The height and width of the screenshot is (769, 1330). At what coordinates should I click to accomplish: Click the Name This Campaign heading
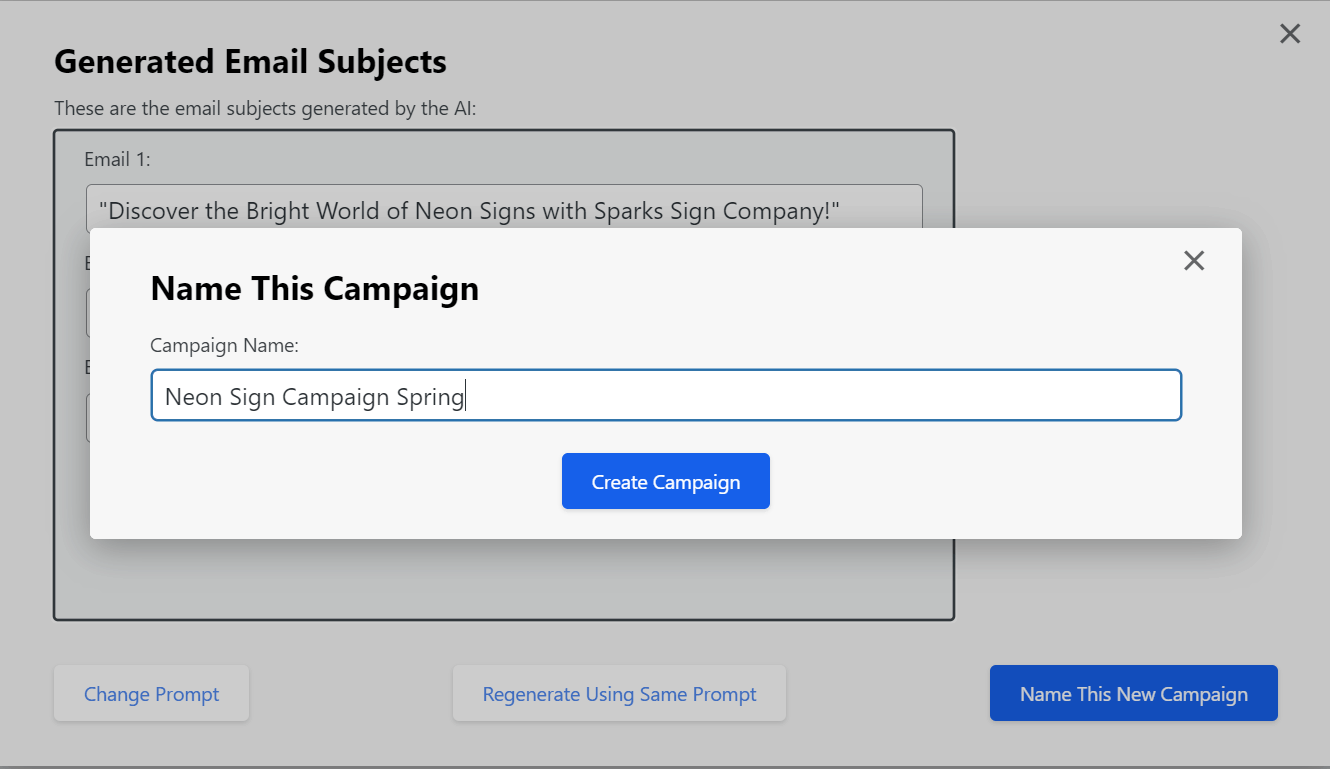pyautogui.click(x=314, y=289)
